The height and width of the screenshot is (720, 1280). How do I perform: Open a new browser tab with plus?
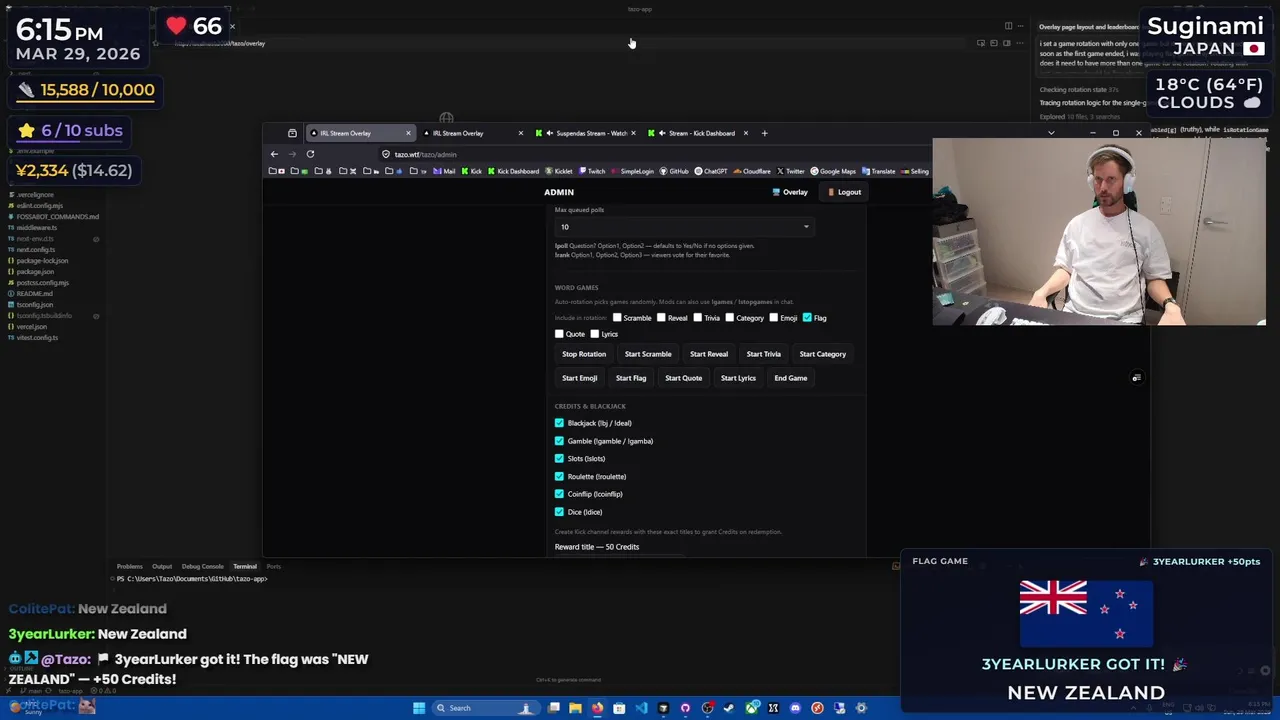coord(764,133)
